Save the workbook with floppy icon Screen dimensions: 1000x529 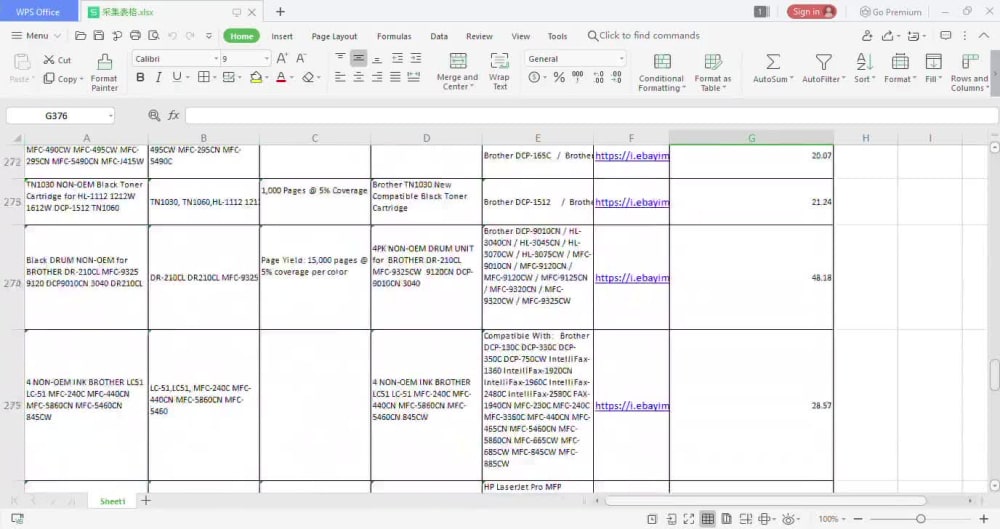click(x=99, y=36)
